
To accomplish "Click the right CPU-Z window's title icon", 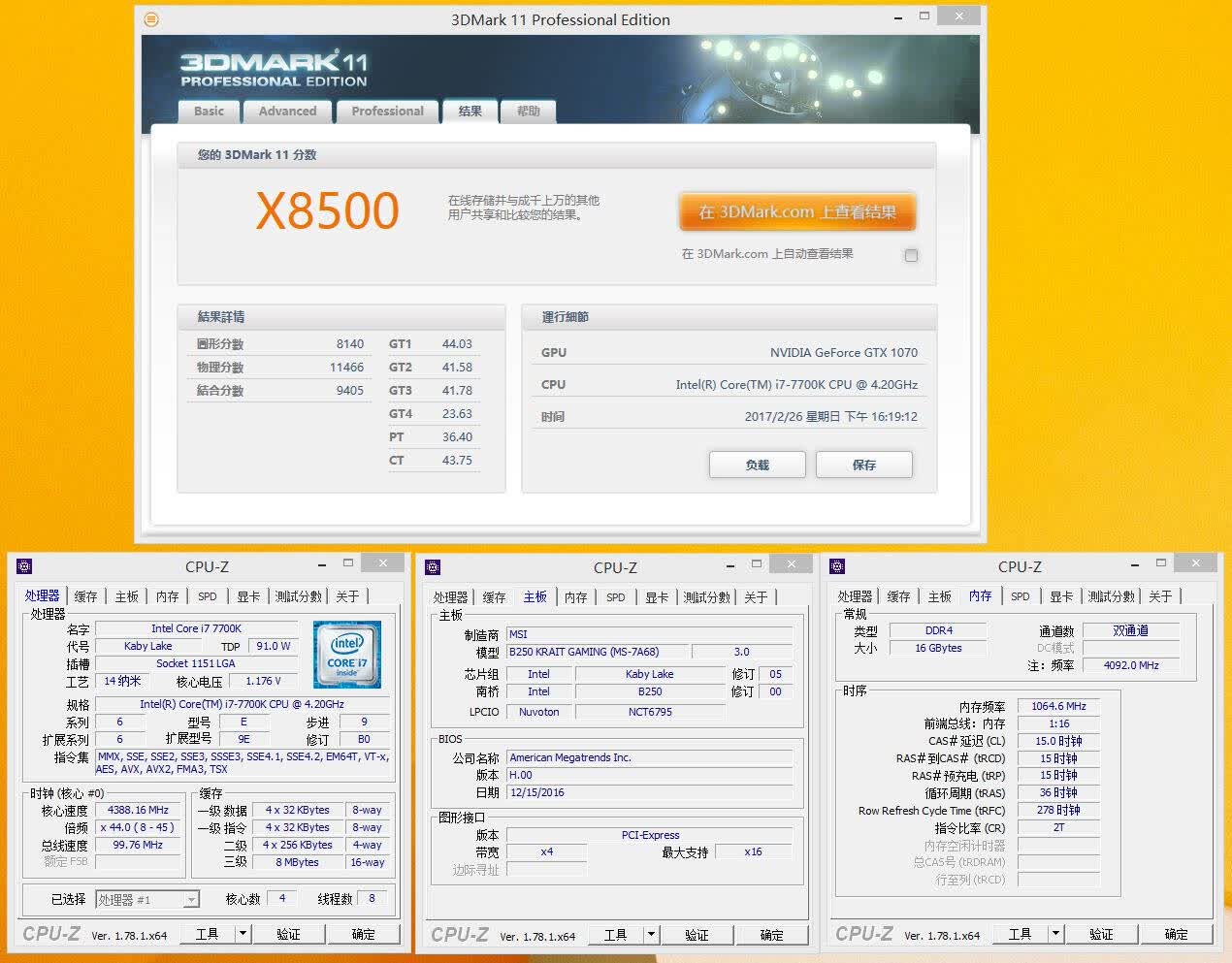I will tap(838, 566).
